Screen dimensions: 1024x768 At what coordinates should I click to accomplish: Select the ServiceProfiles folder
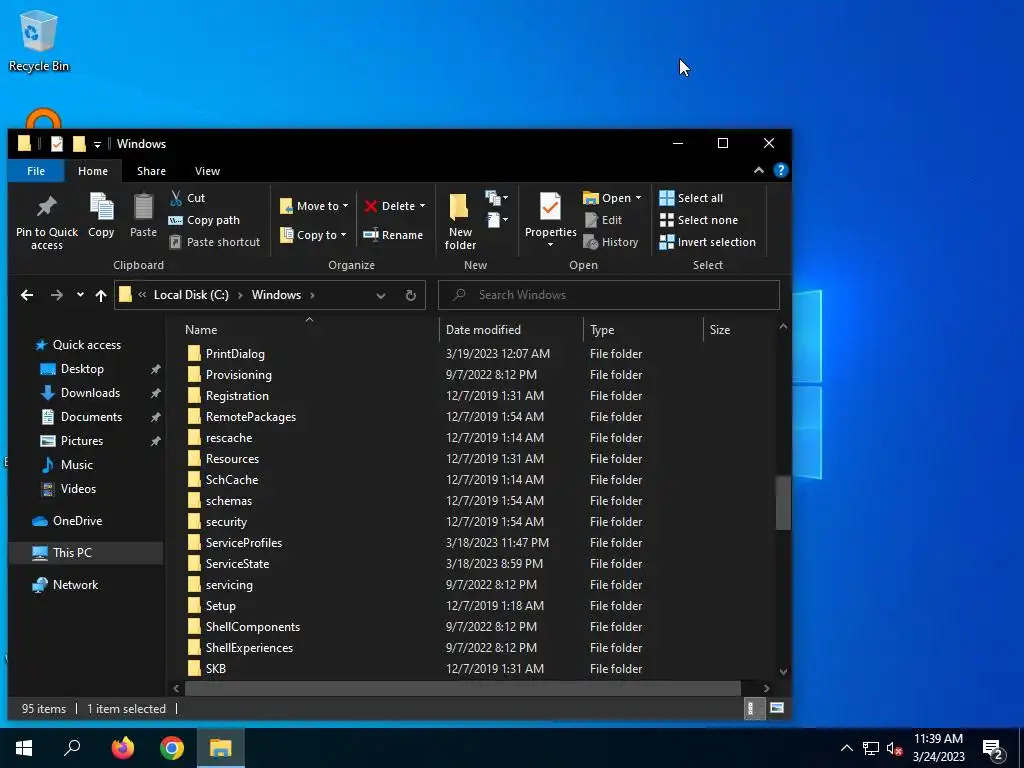pyautogui.click(x=244, y=543)
